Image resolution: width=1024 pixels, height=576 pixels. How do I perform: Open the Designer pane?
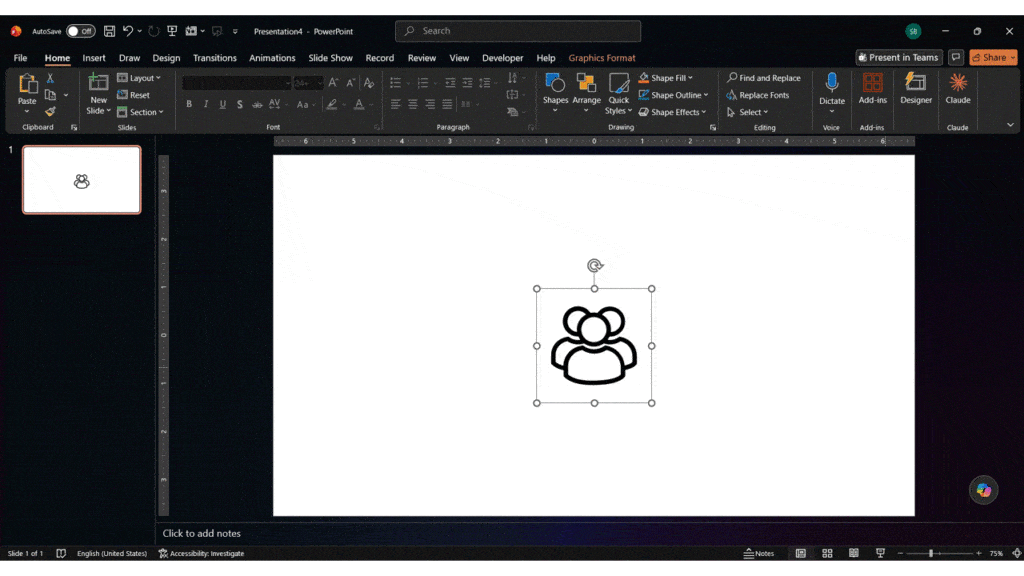tap(916, 89)
